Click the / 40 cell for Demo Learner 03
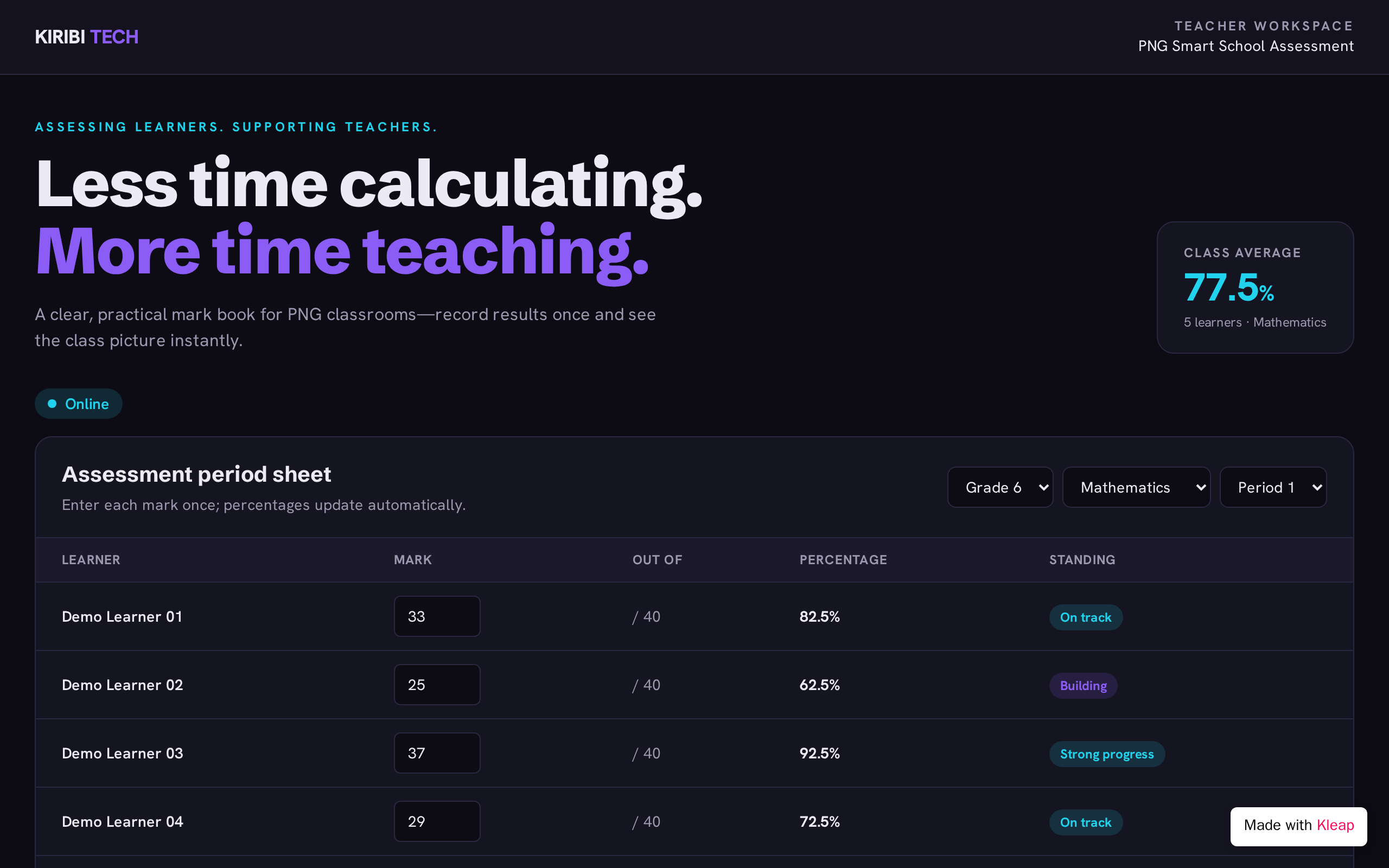Image resolution: width=1389 pixels, height=868 pixels. click(x=646, y=753)
